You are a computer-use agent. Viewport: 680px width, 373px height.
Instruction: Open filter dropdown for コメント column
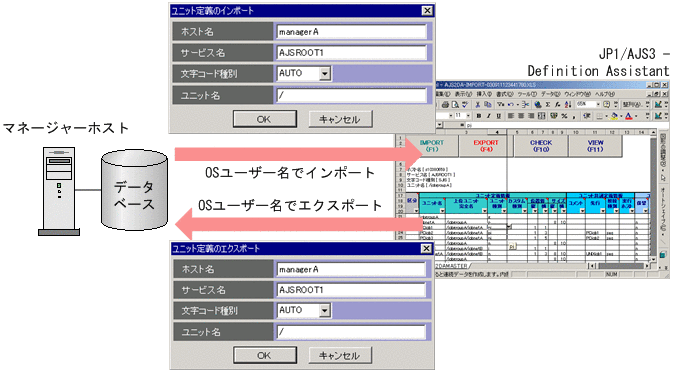coord(582,211)
